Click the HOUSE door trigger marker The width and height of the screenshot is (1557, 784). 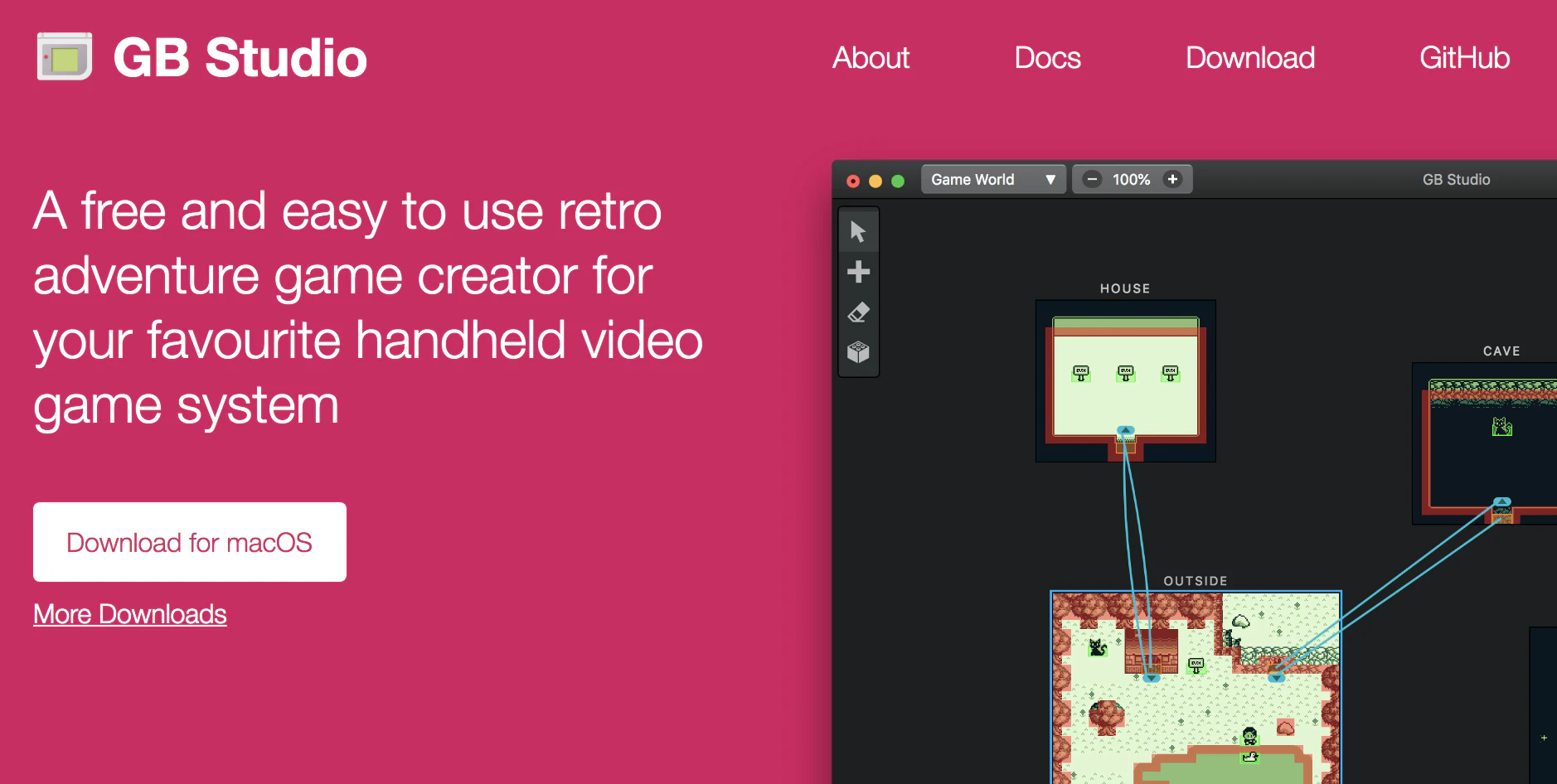(x=1125, y=431)
